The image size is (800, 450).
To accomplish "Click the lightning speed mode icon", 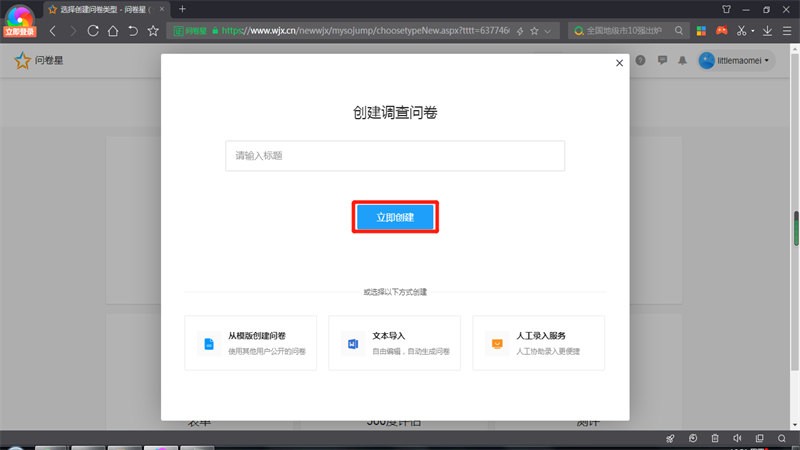I will 520,31.
